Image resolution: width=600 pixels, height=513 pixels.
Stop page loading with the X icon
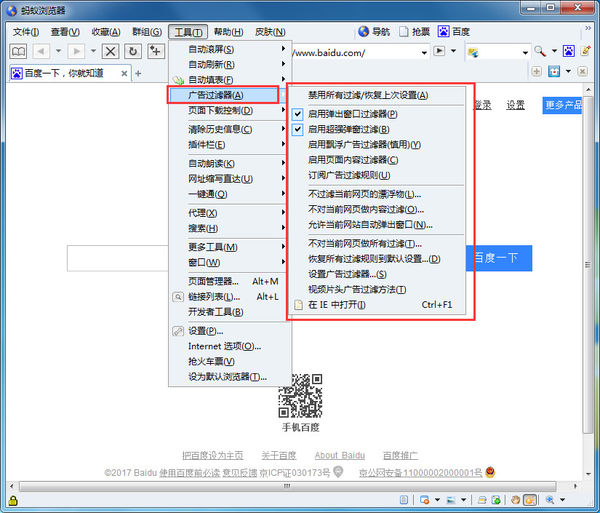pos(110,51)
